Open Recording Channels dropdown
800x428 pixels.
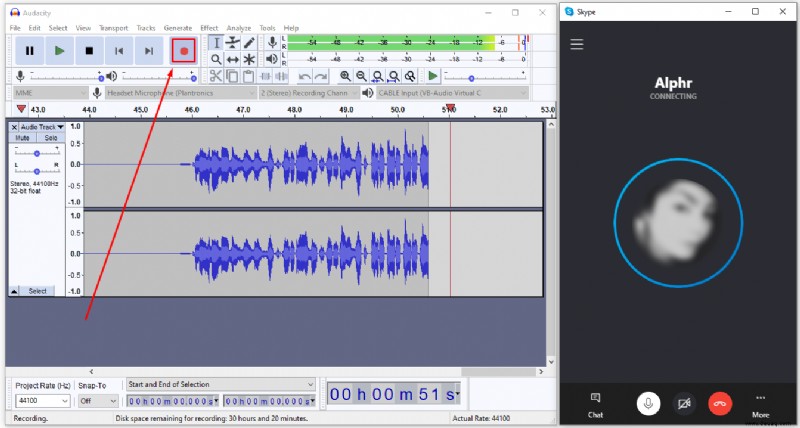[309, 93]
